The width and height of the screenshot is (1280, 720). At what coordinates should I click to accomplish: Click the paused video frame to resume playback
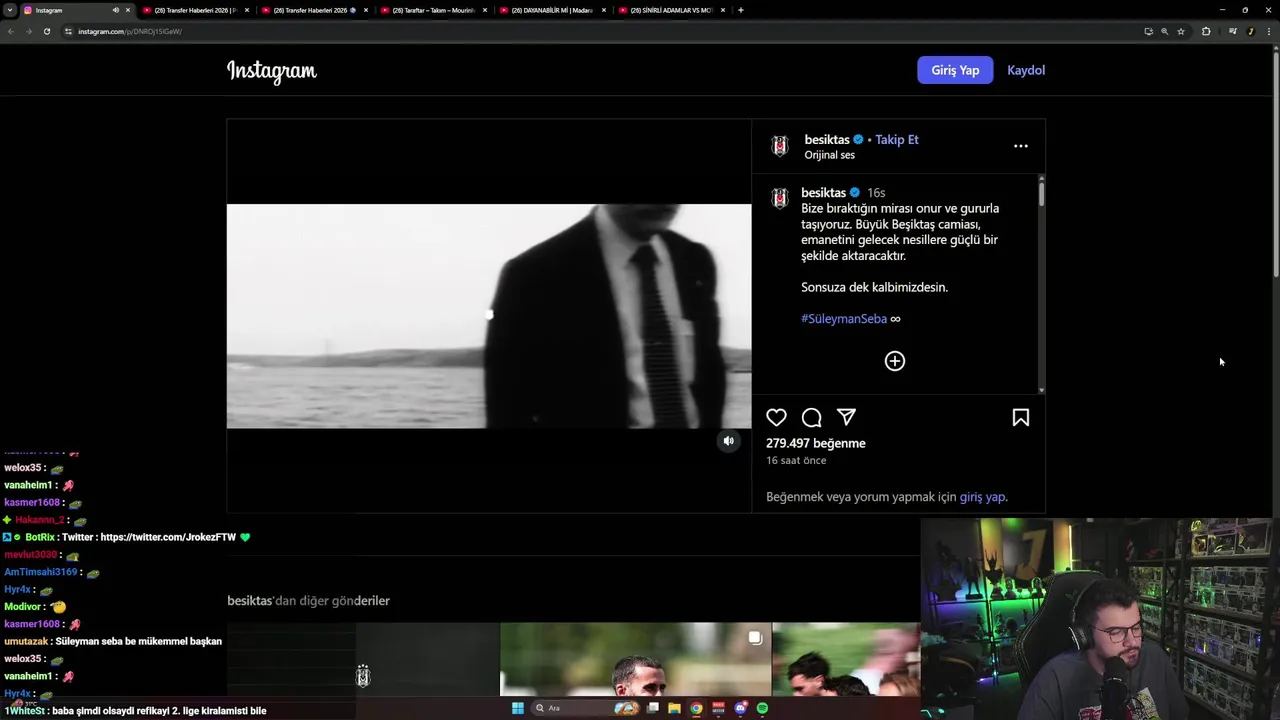coord(489,316)
